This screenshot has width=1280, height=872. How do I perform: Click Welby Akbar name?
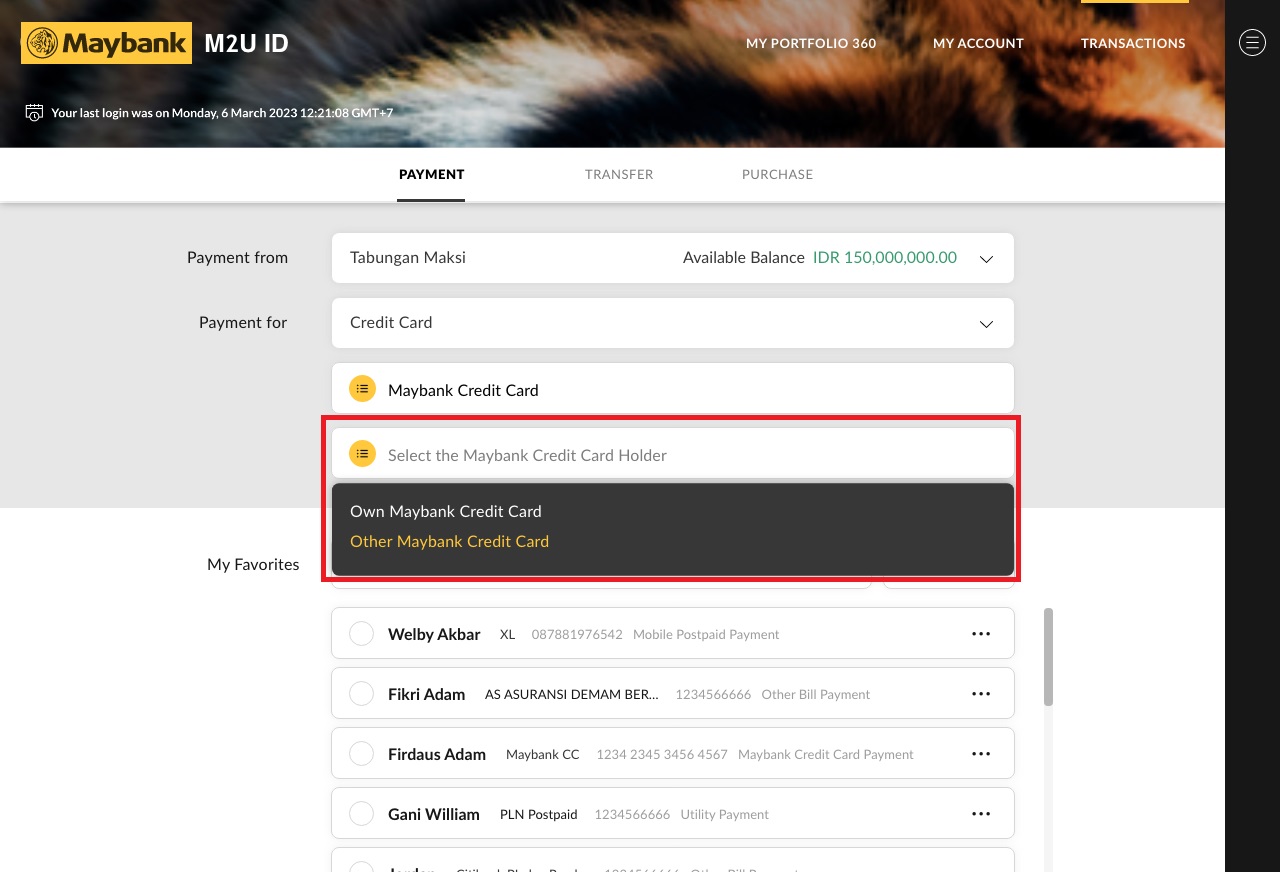[x=434, y=634]
